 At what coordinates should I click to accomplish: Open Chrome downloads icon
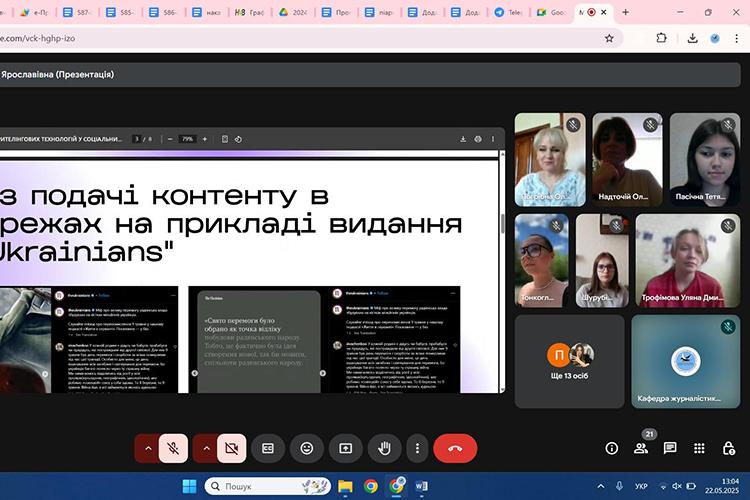click(x=692, y=38)
